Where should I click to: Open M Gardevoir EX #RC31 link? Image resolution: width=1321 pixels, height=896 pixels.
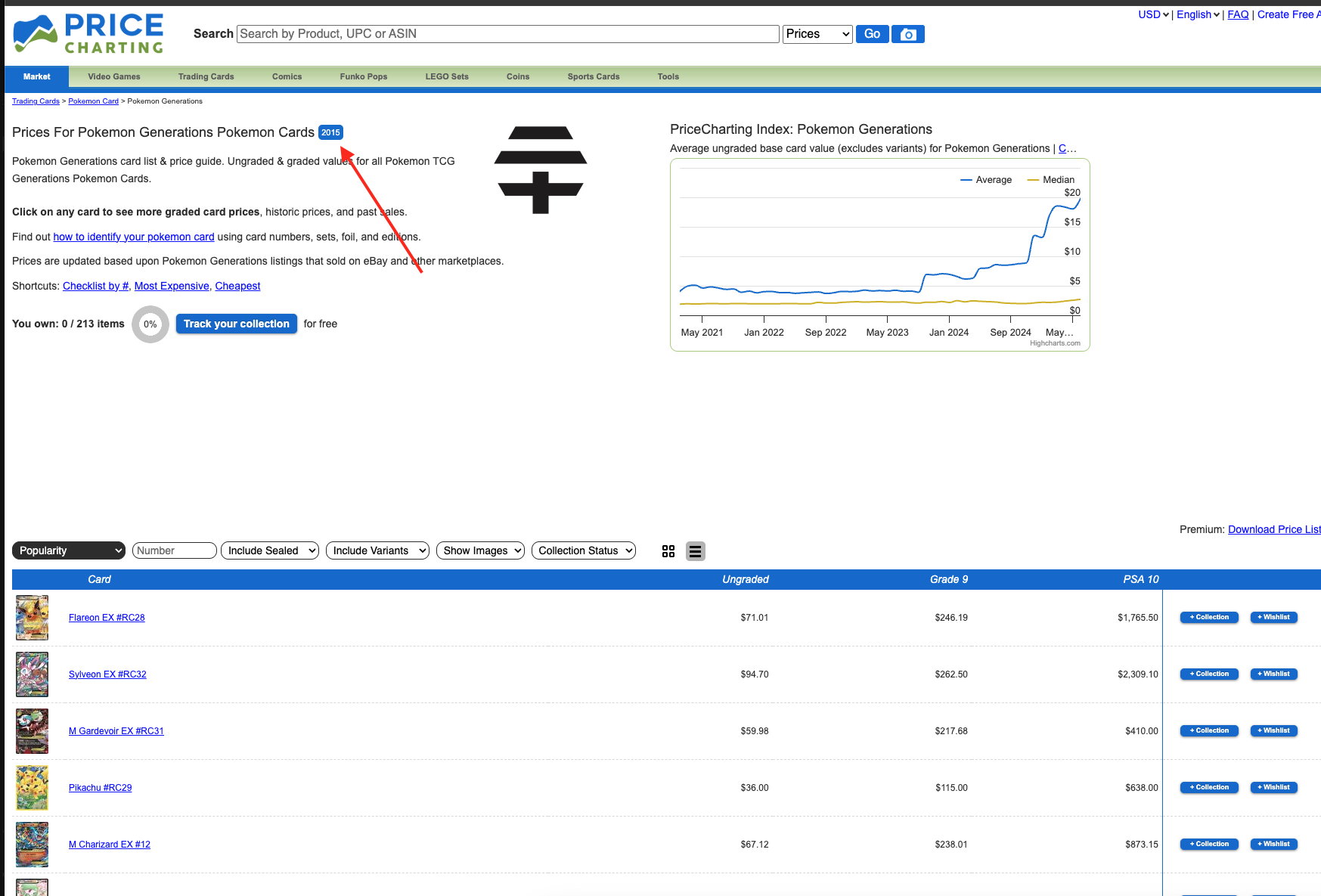pyautogui.click(x=116, y=731)
